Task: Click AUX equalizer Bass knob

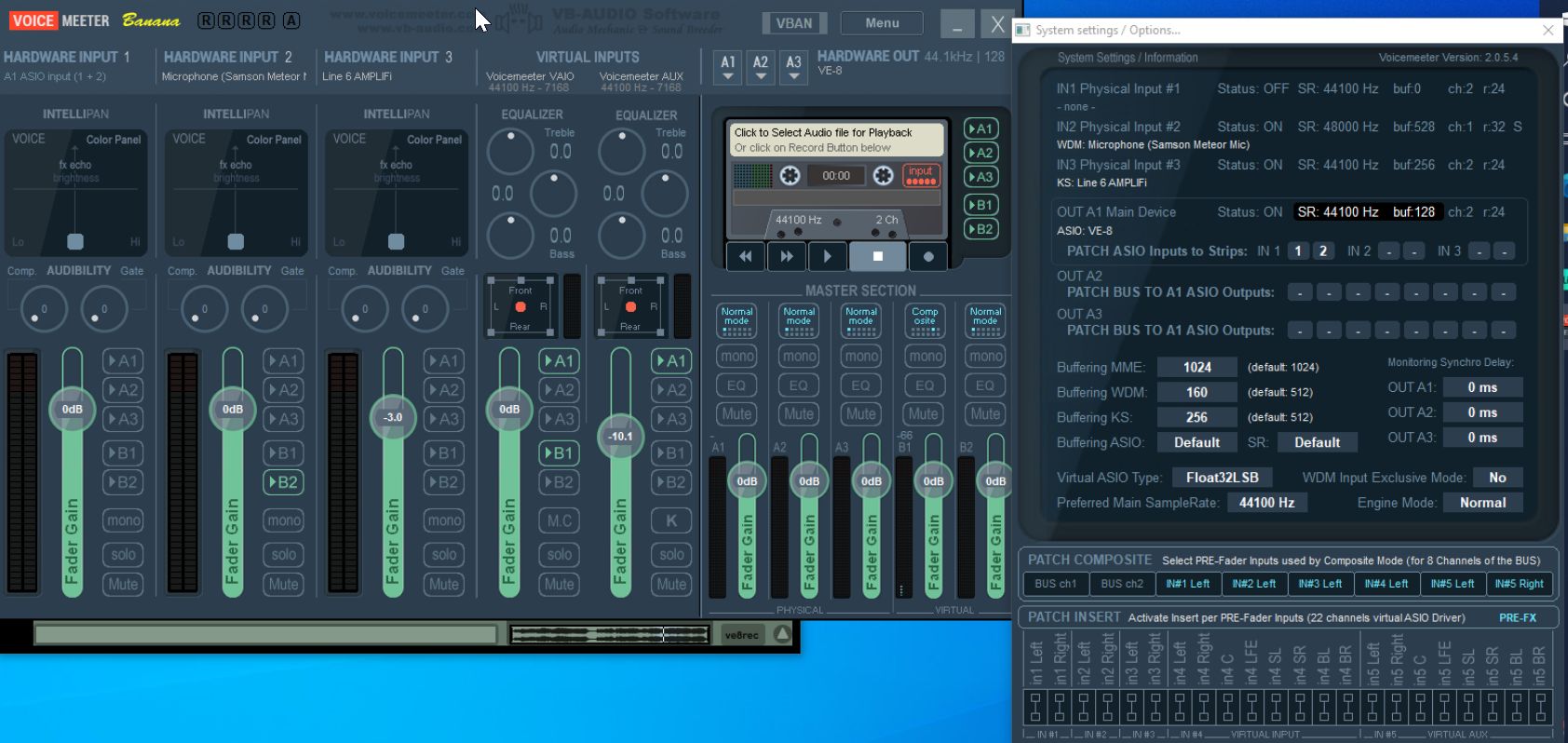Action: pyautogui.click(x=622, y=236)
